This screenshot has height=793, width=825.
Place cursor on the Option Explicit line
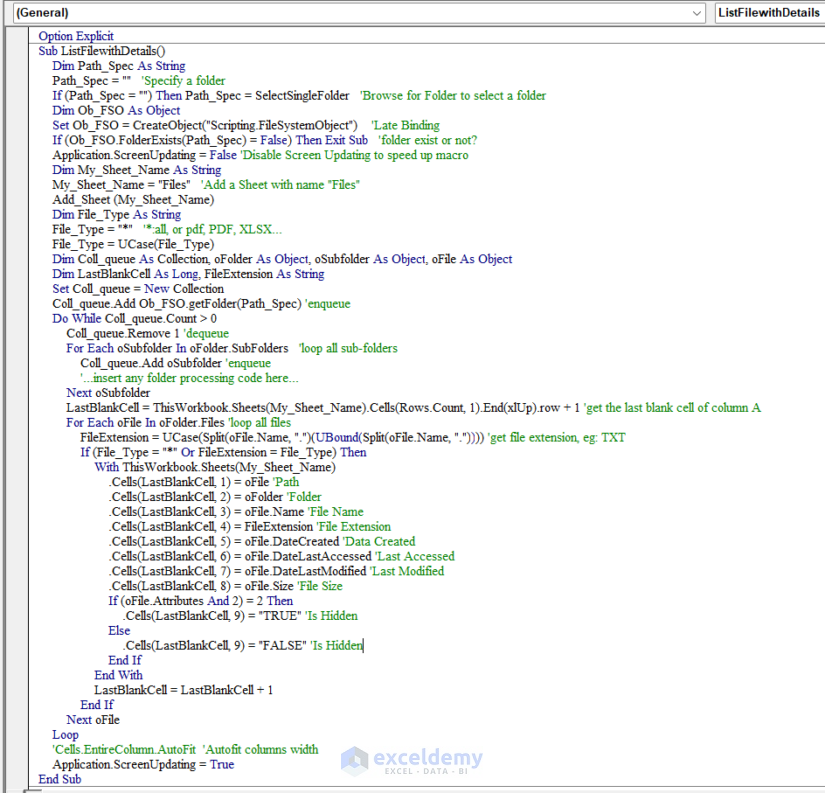click(x=75, y=35)
